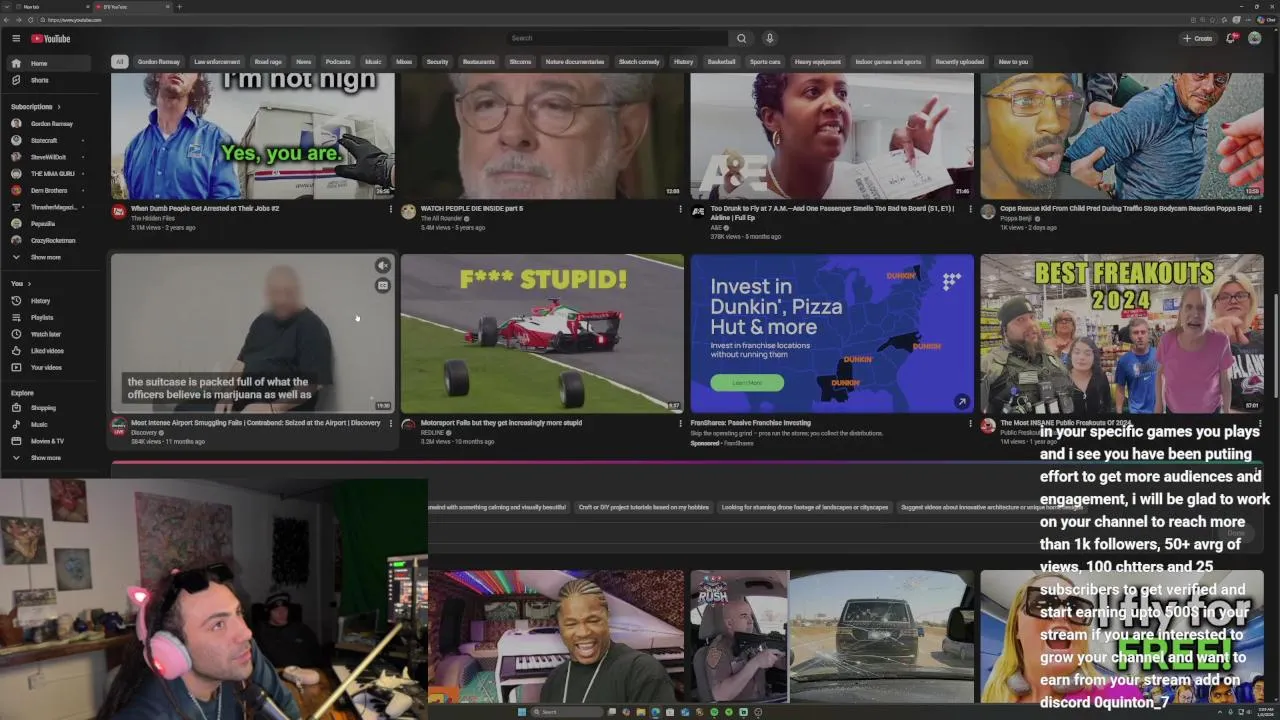
Task: Click the Create button
Action: tap(1197, 38)
